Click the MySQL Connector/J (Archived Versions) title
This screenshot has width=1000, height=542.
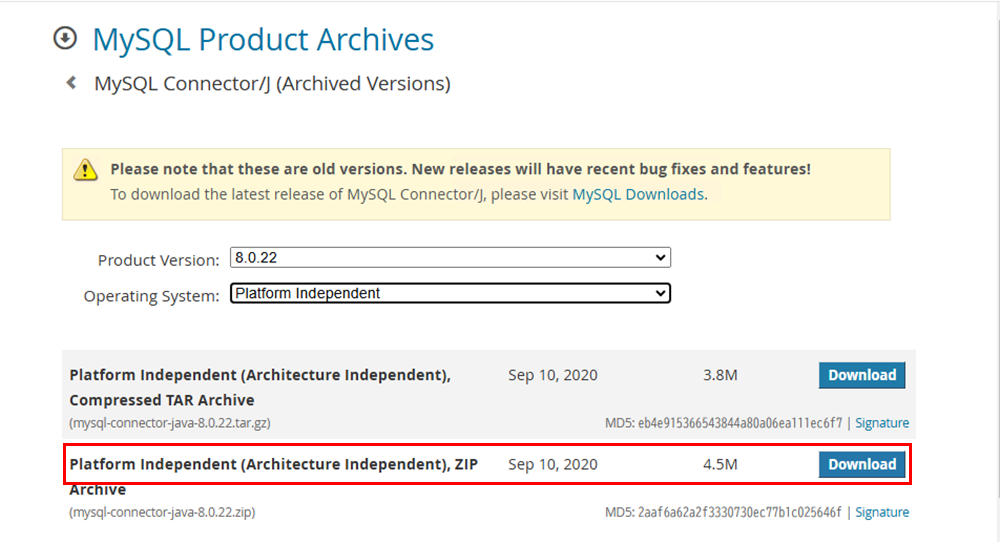tap(272, 84)
